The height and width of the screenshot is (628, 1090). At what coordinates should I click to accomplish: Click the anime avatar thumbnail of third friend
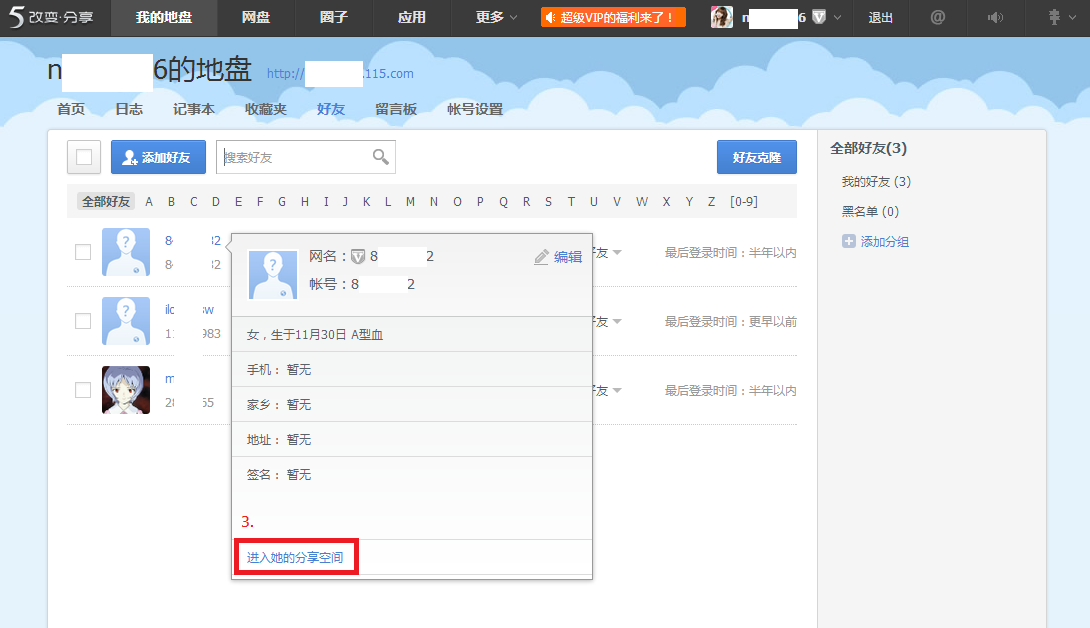pyautogui.click(x=126, y=390)
